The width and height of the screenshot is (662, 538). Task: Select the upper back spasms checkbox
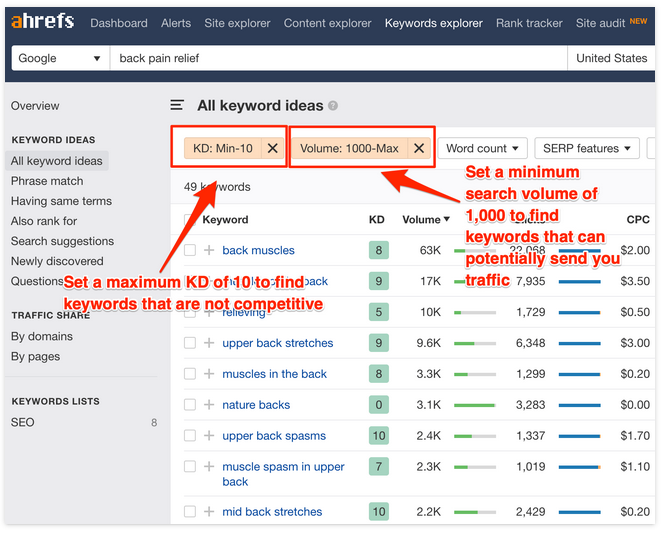190,436
